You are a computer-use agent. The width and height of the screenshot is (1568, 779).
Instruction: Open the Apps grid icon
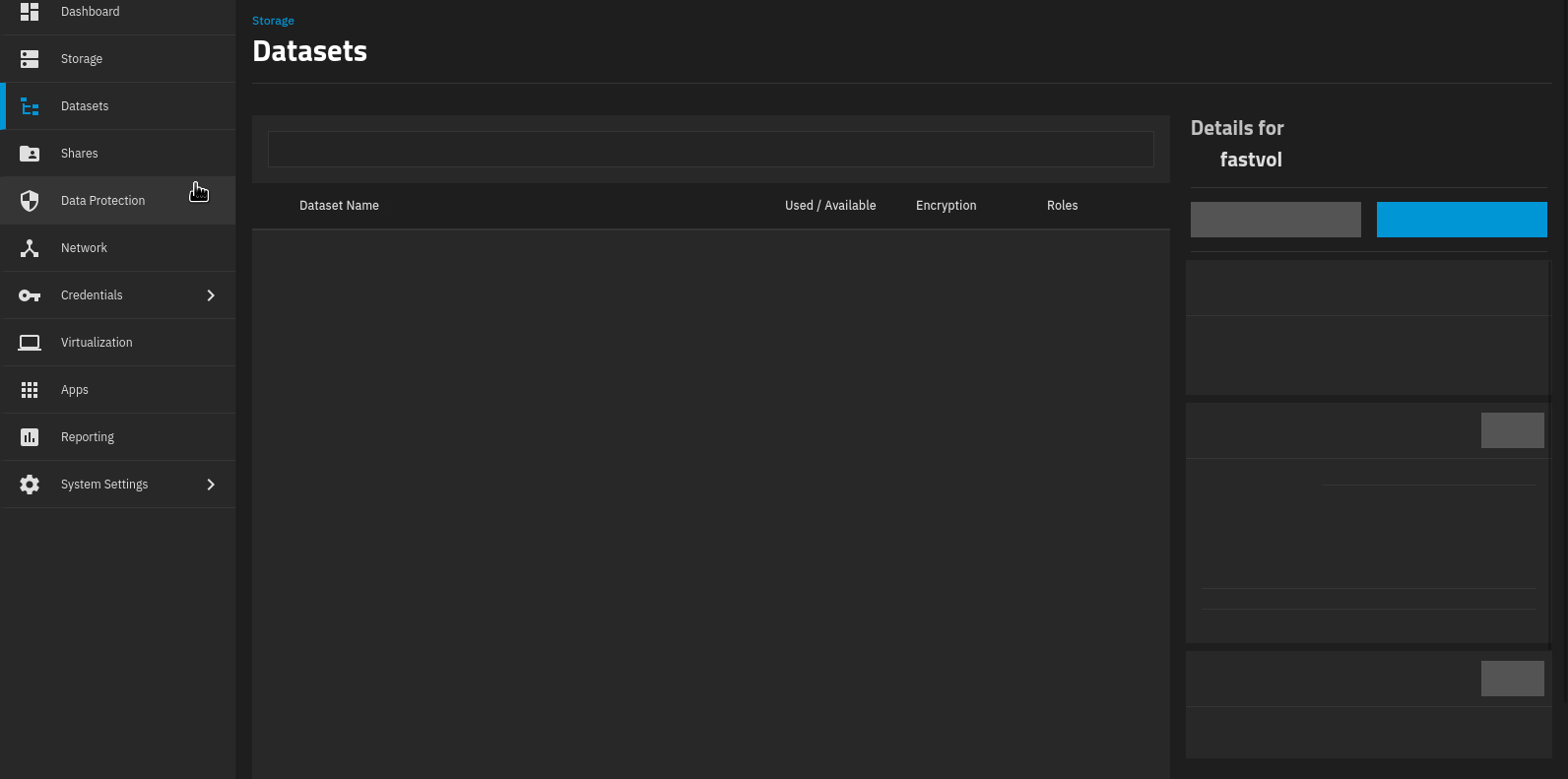click(30, 390)
